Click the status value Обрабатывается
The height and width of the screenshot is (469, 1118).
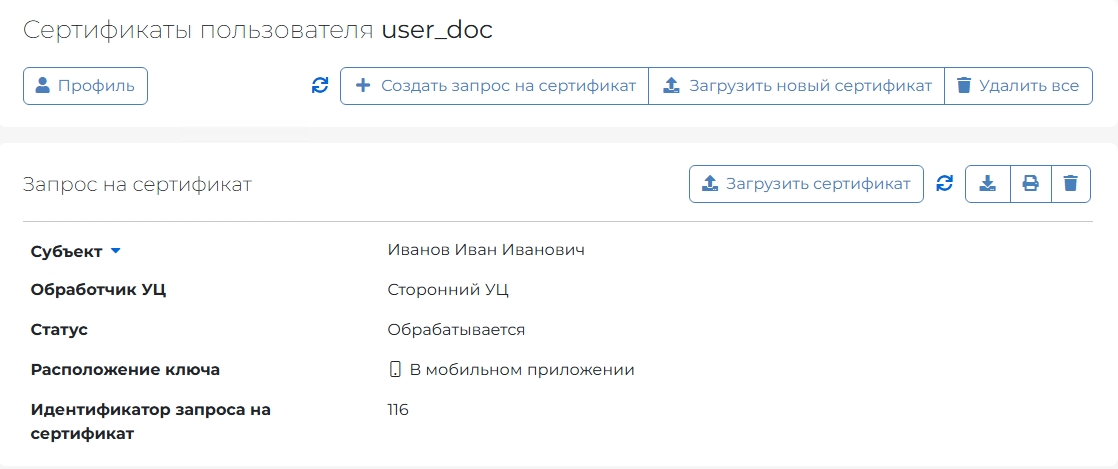[x=456, y=330]
